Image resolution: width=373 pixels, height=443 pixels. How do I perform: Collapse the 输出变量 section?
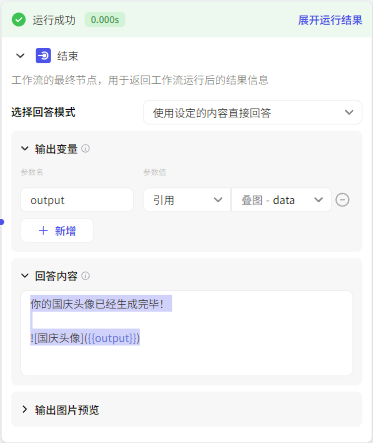point(25,148)
